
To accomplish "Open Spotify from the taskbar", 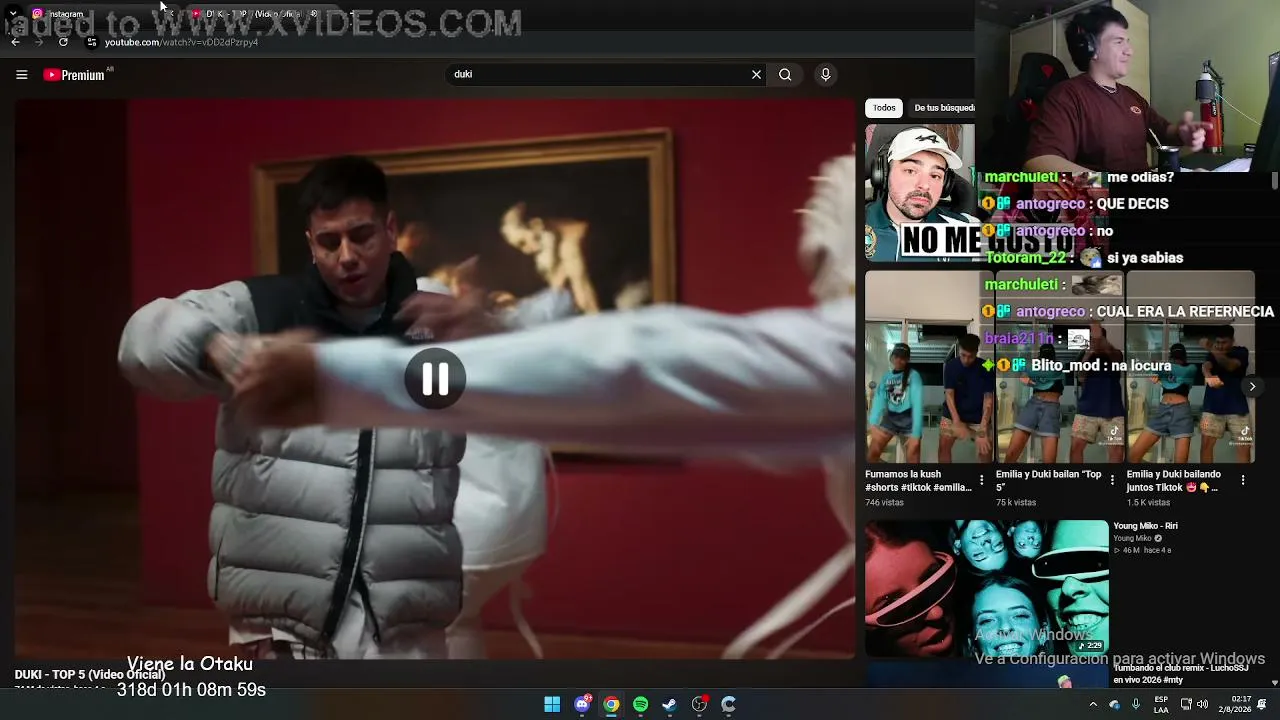I will [640, 704].
